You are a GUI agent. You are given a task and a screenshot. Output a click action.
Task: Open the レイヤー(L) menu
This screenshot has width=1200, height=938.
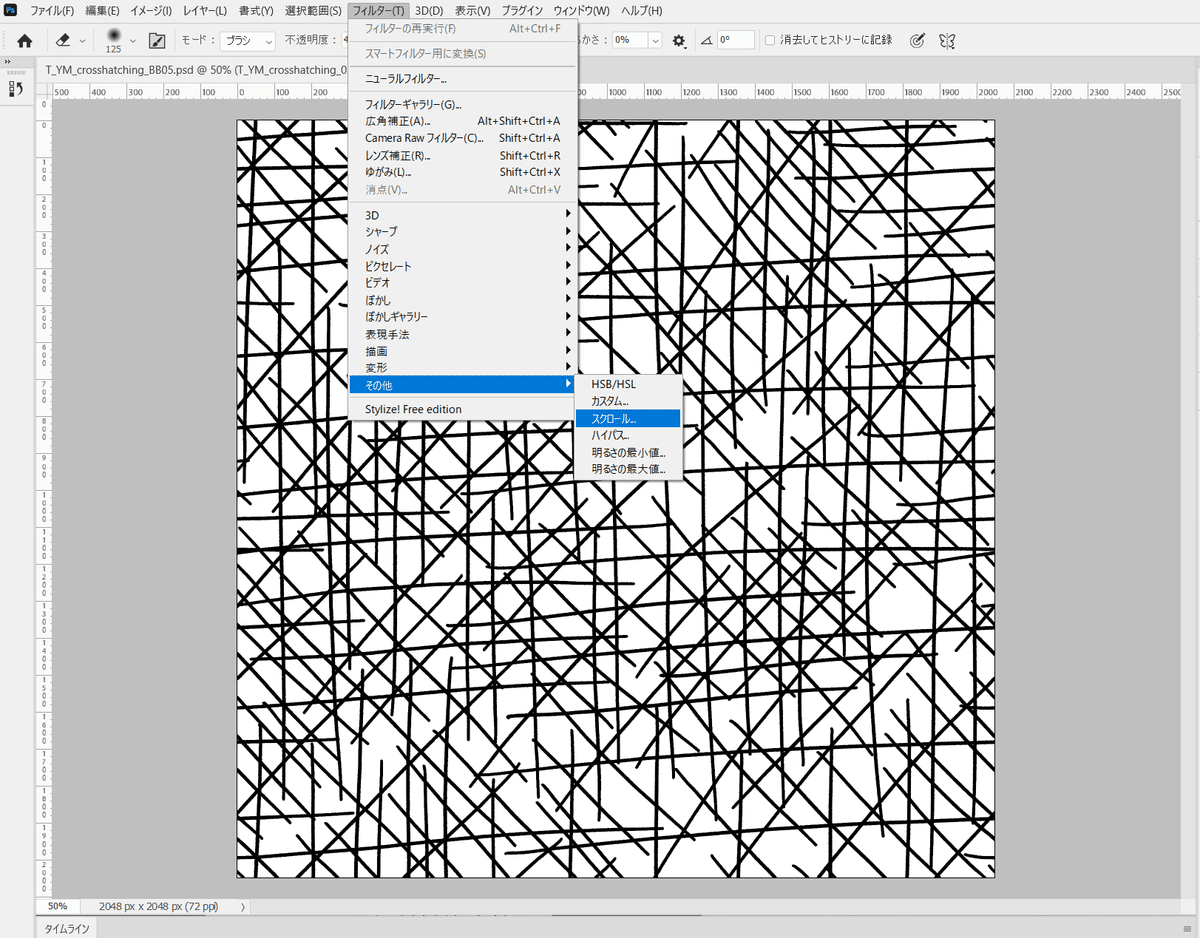click(207, 10)
